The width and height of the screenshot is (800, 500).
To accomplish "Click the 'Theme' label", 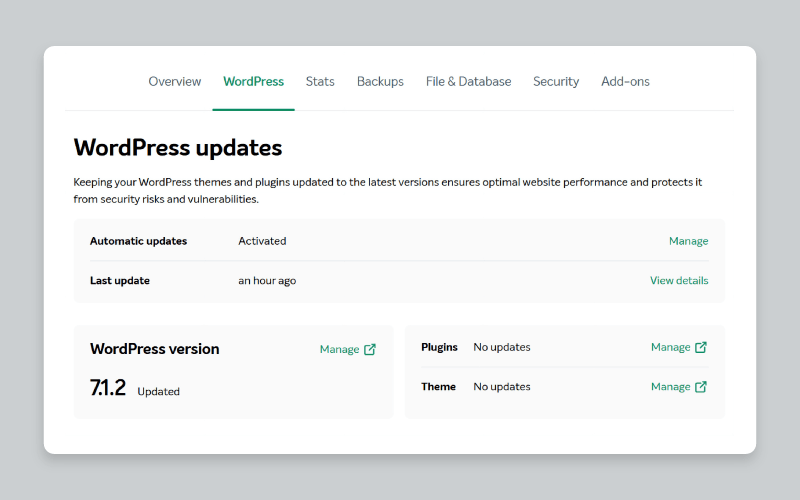I will 438,387.
